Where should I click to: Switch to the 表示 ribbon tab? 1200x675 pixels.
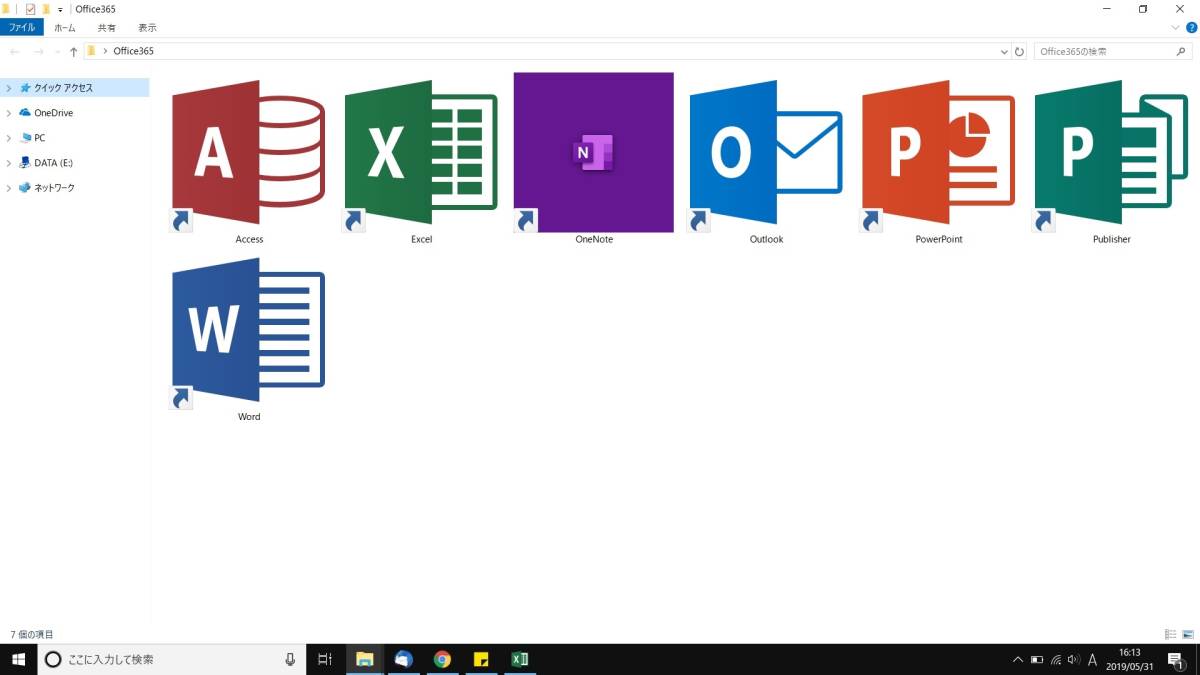pyautogui.click(x=147, y=28)
